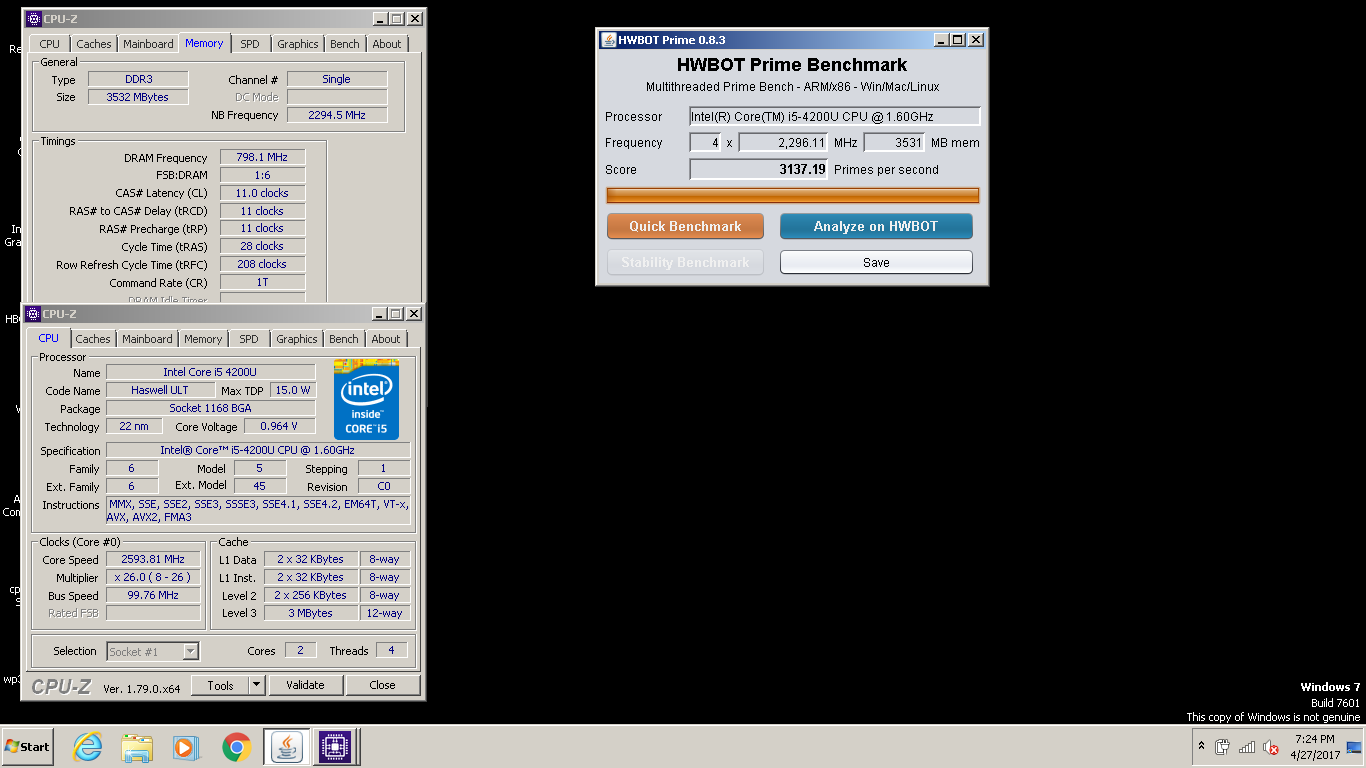Click the Validate button in CPU-Z
The image size is (1366, 768).
tap(305, 685)
